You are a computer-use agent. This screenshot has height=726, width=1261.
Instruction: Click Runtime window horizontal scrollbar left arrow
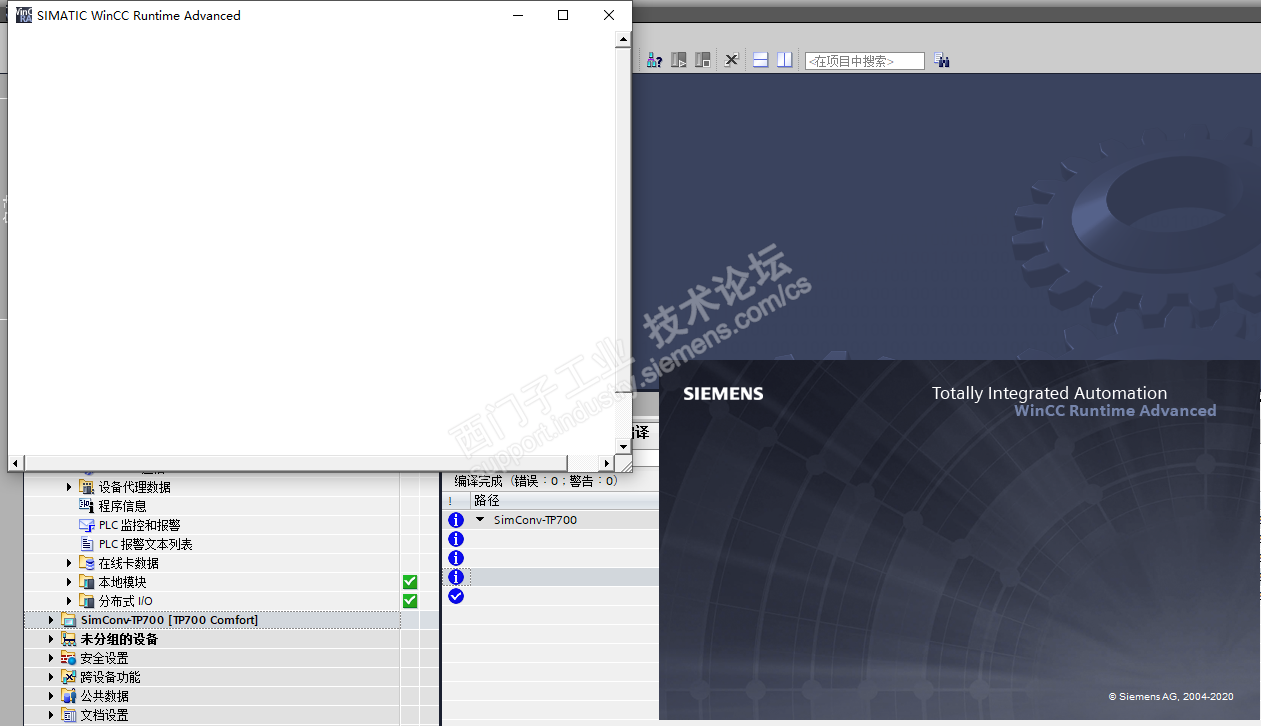[x=15, y=463]
